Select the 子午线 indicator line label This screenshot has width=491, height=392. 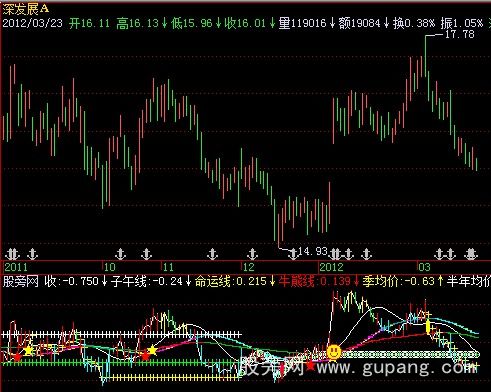147,281
